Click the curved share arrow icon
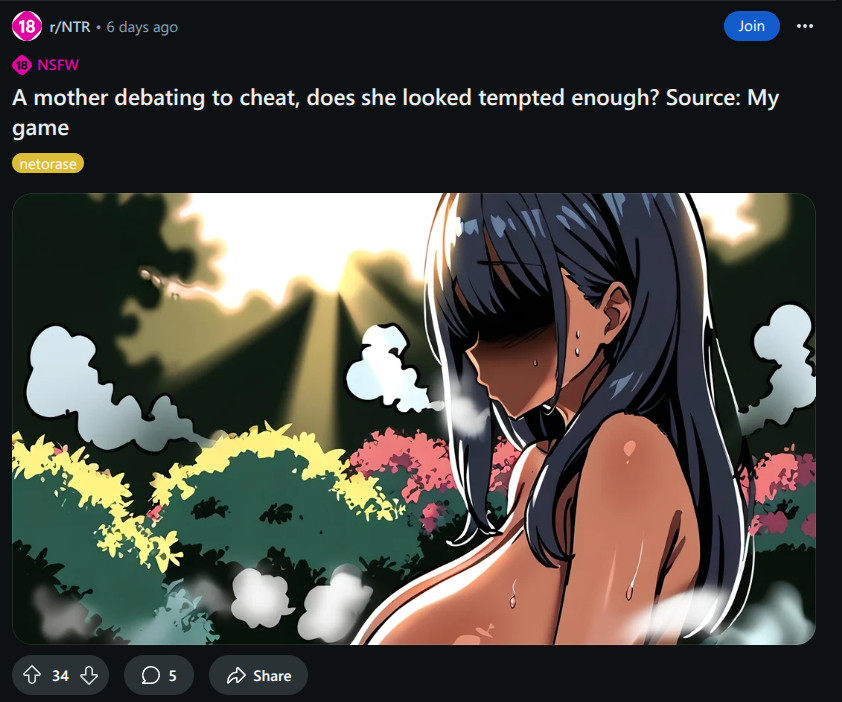Image resolution: width=842 pixels, height=702 pixels. [x=236, y=675]
